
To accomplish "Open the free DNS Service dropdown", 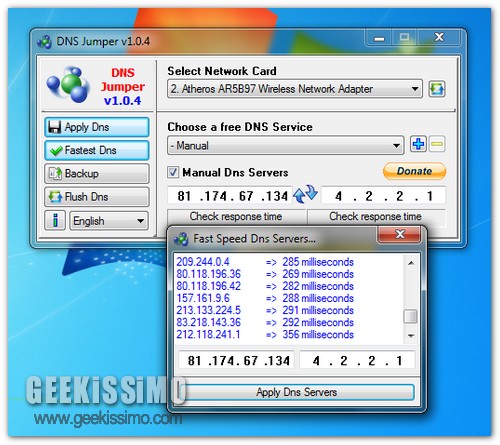I will 285,145.
